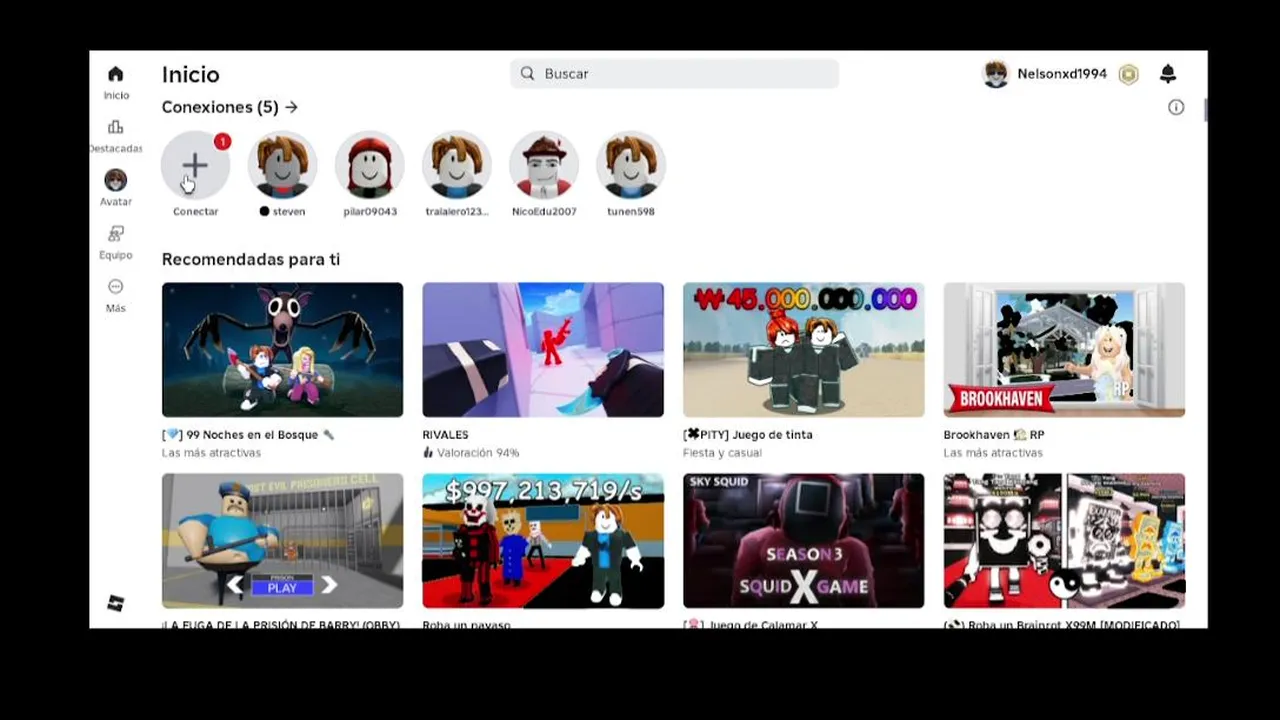Open NicoEdu2007's connection avatar
The height and width of the screenshot is (720, 1280).
point(544,165)
